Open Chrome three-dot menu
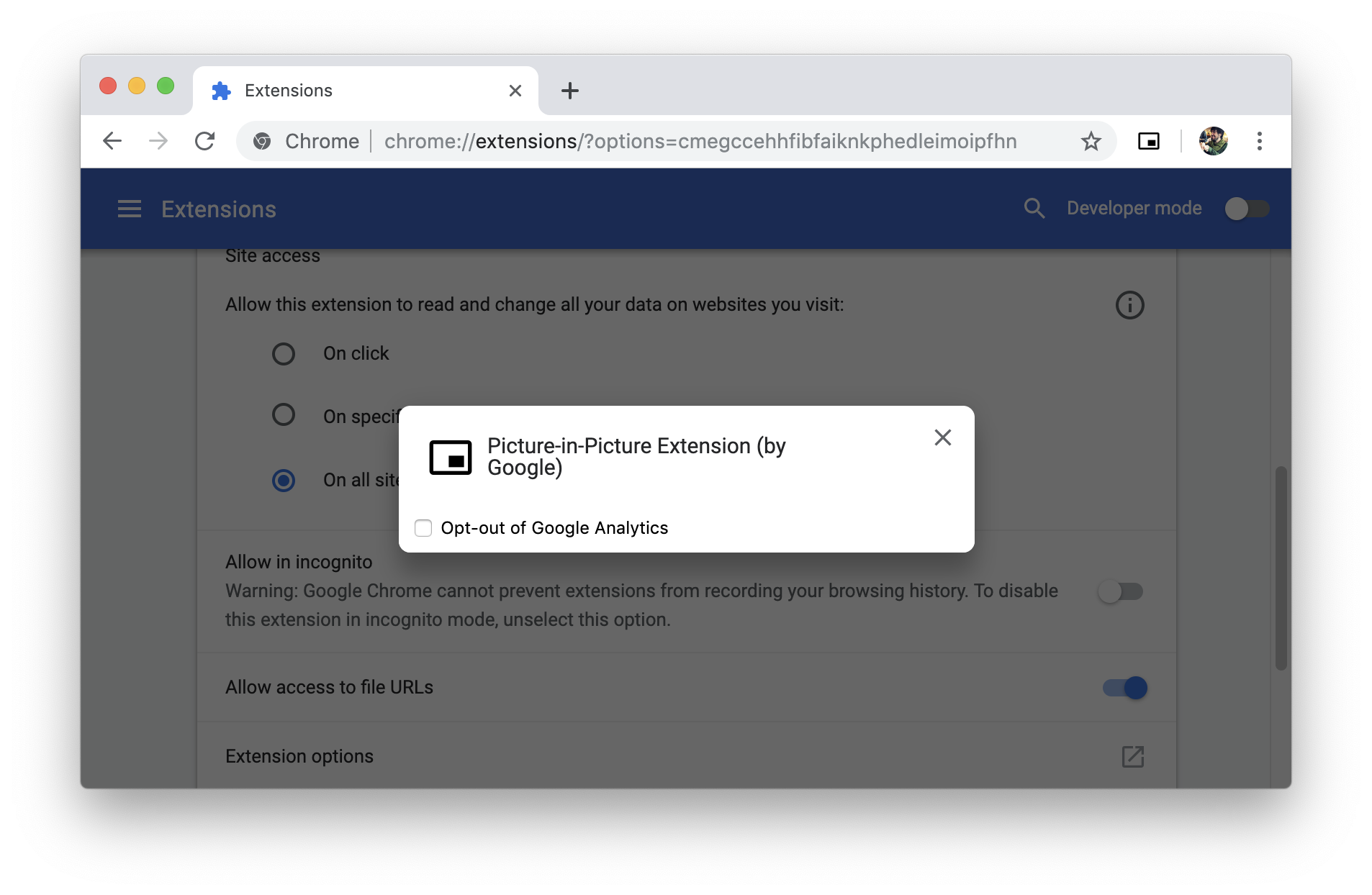 point(1260,141)
